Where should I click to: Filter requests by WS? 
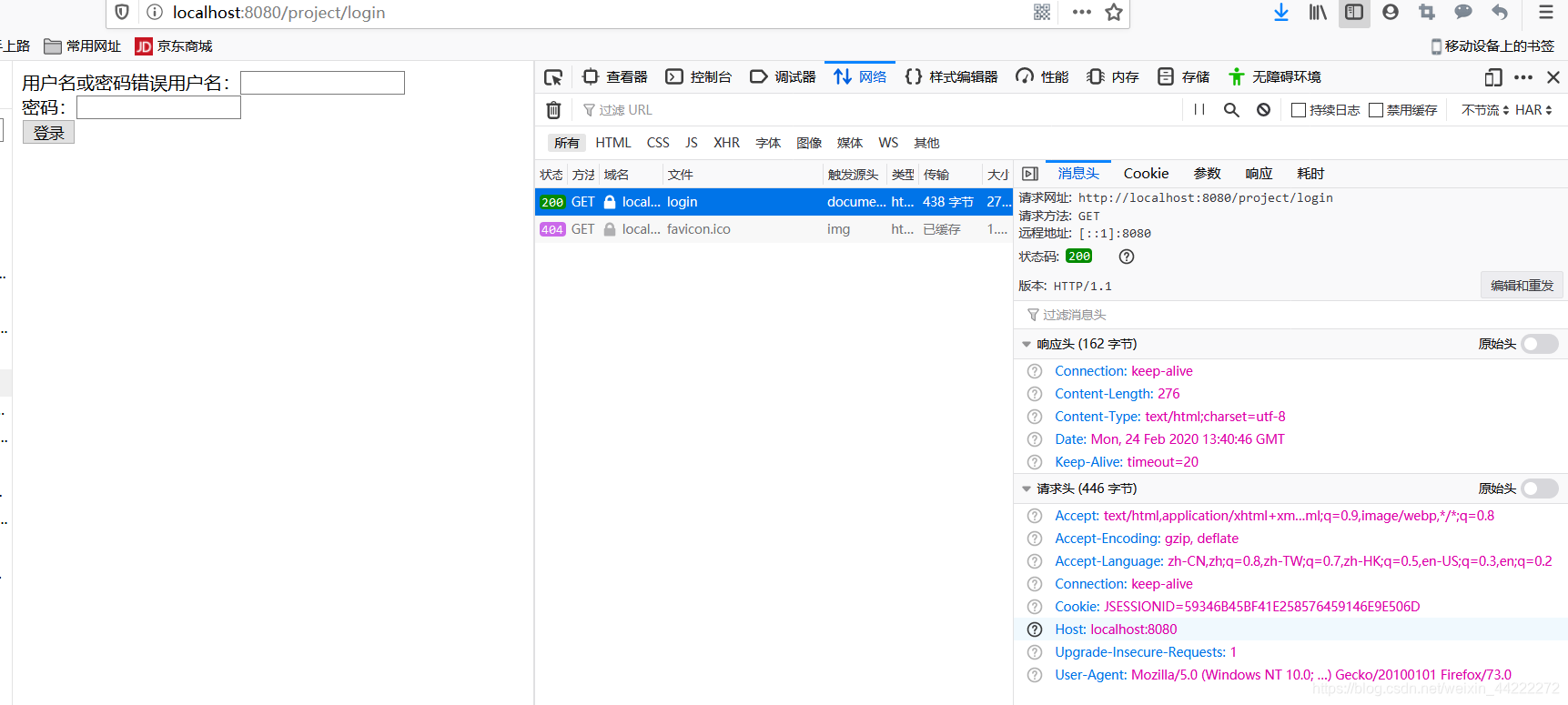point(888,143)
